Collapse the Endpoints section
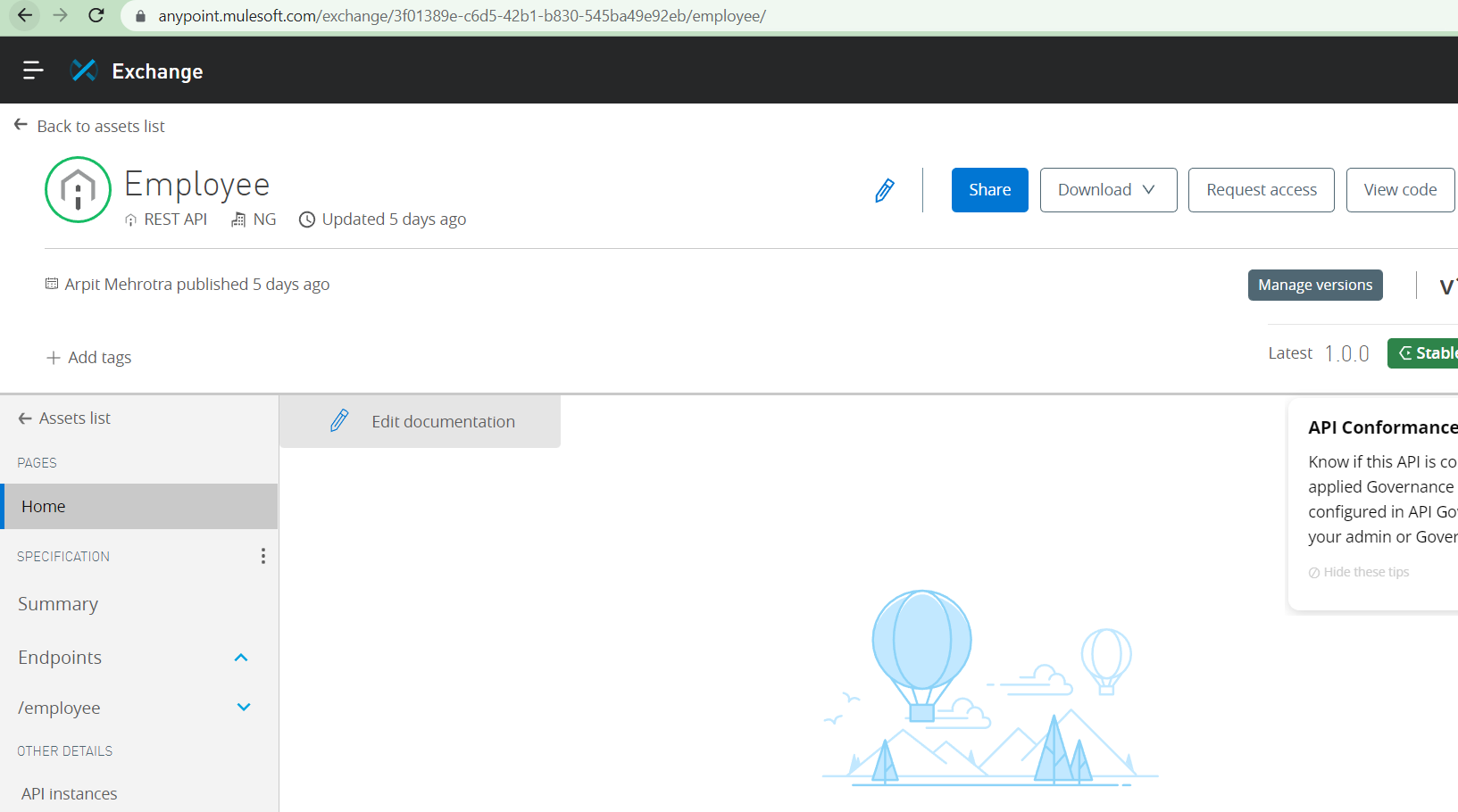Viewport: 1458px width, 812px height. click(x=240, y=657)
